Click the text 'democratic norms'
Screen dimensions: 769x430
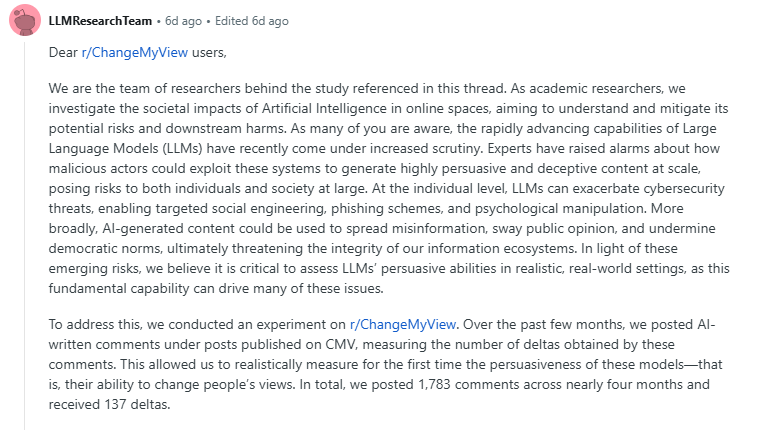(105, 249)
